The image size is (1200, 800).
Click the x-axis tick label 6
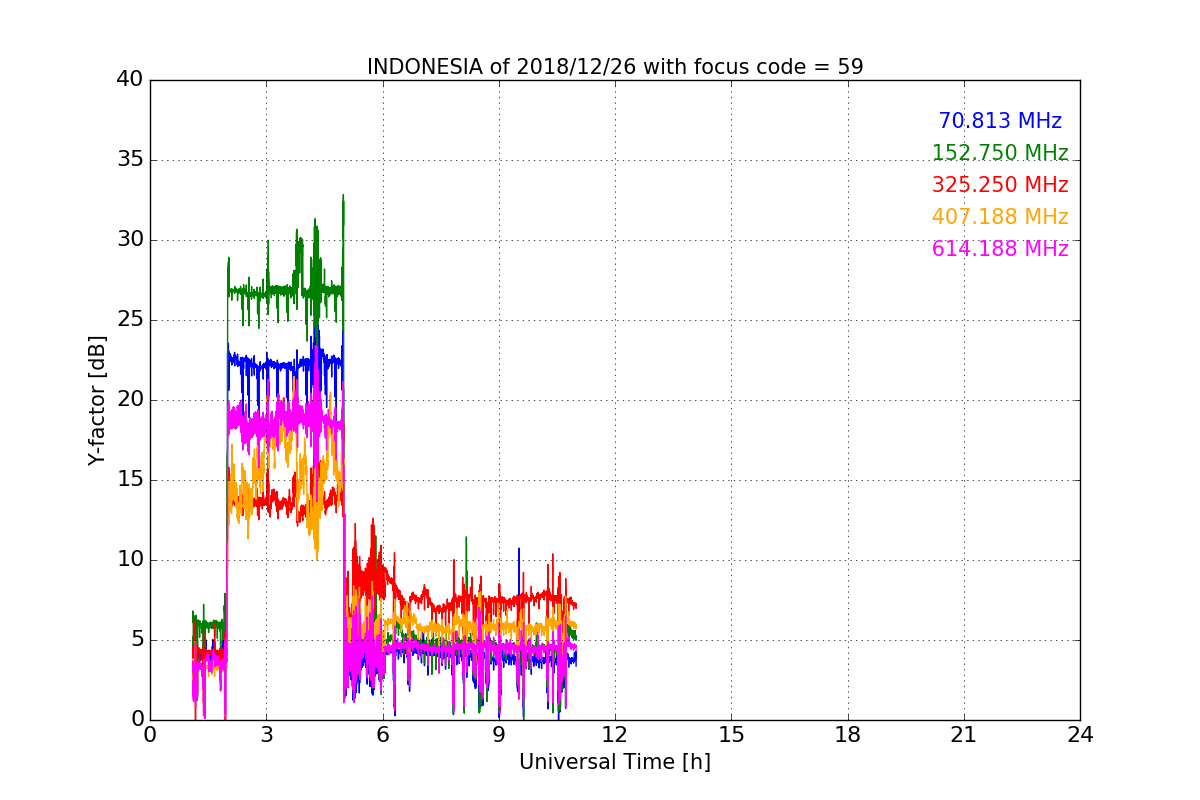click(383, 734)
